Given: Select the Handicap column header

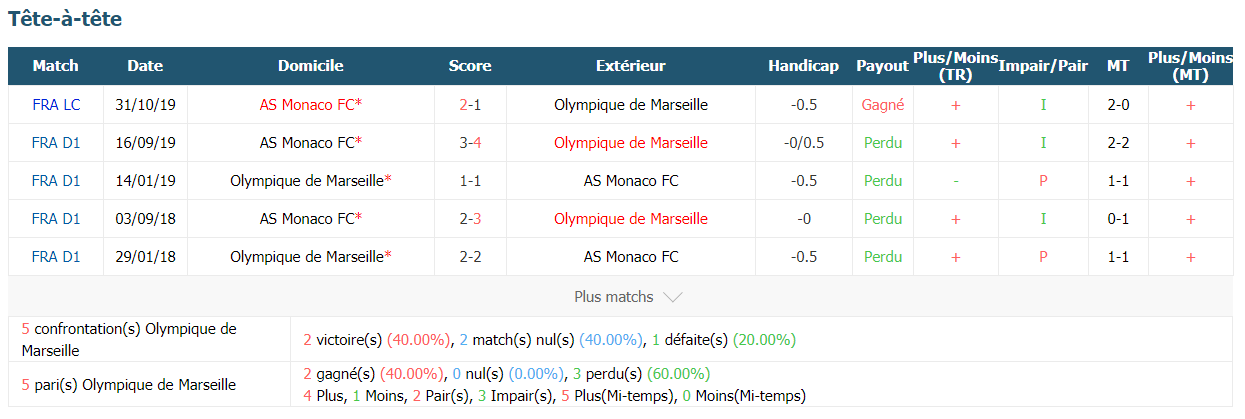Looking at the screenshot, I should [x=803, y=66].
